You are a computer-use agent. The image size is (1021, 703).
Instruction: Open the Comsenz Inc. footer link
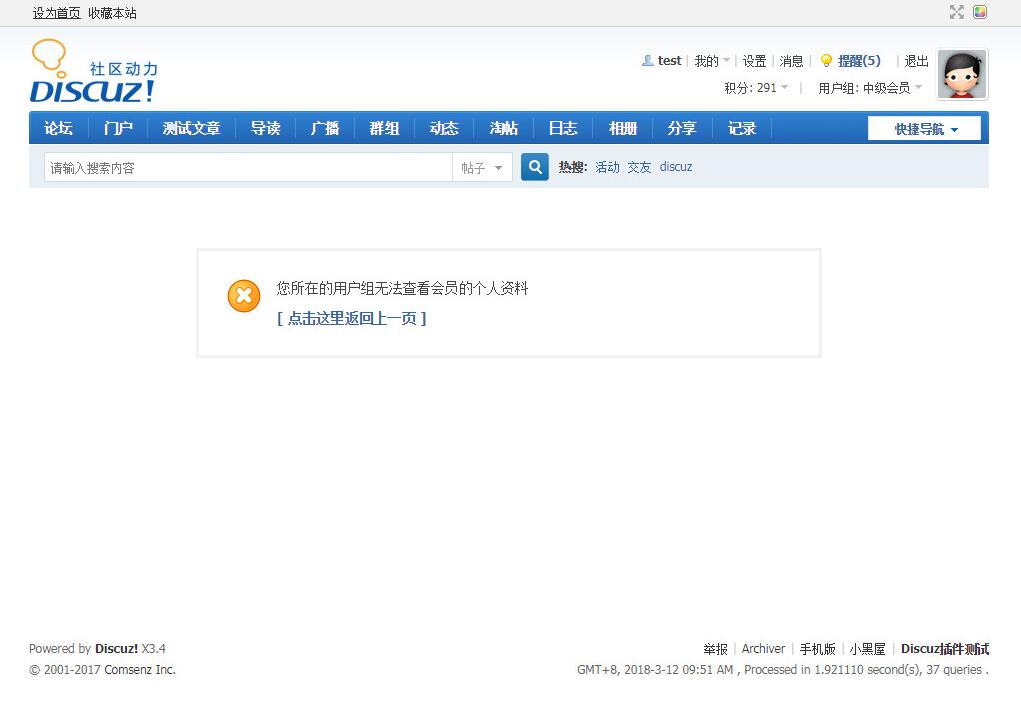coord(140,669)
